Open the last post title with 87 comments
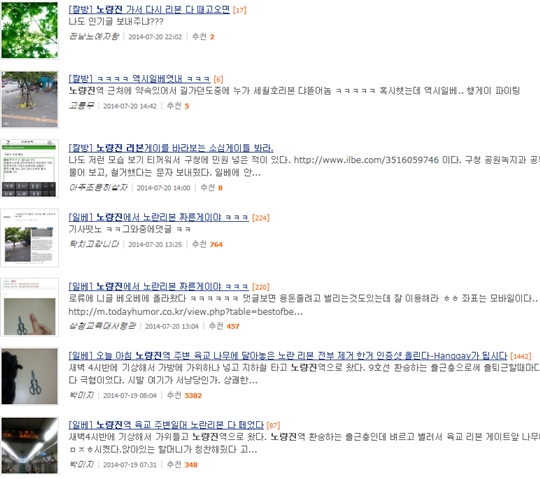Viewport: 540px width, 479px height. coord(166,425)
